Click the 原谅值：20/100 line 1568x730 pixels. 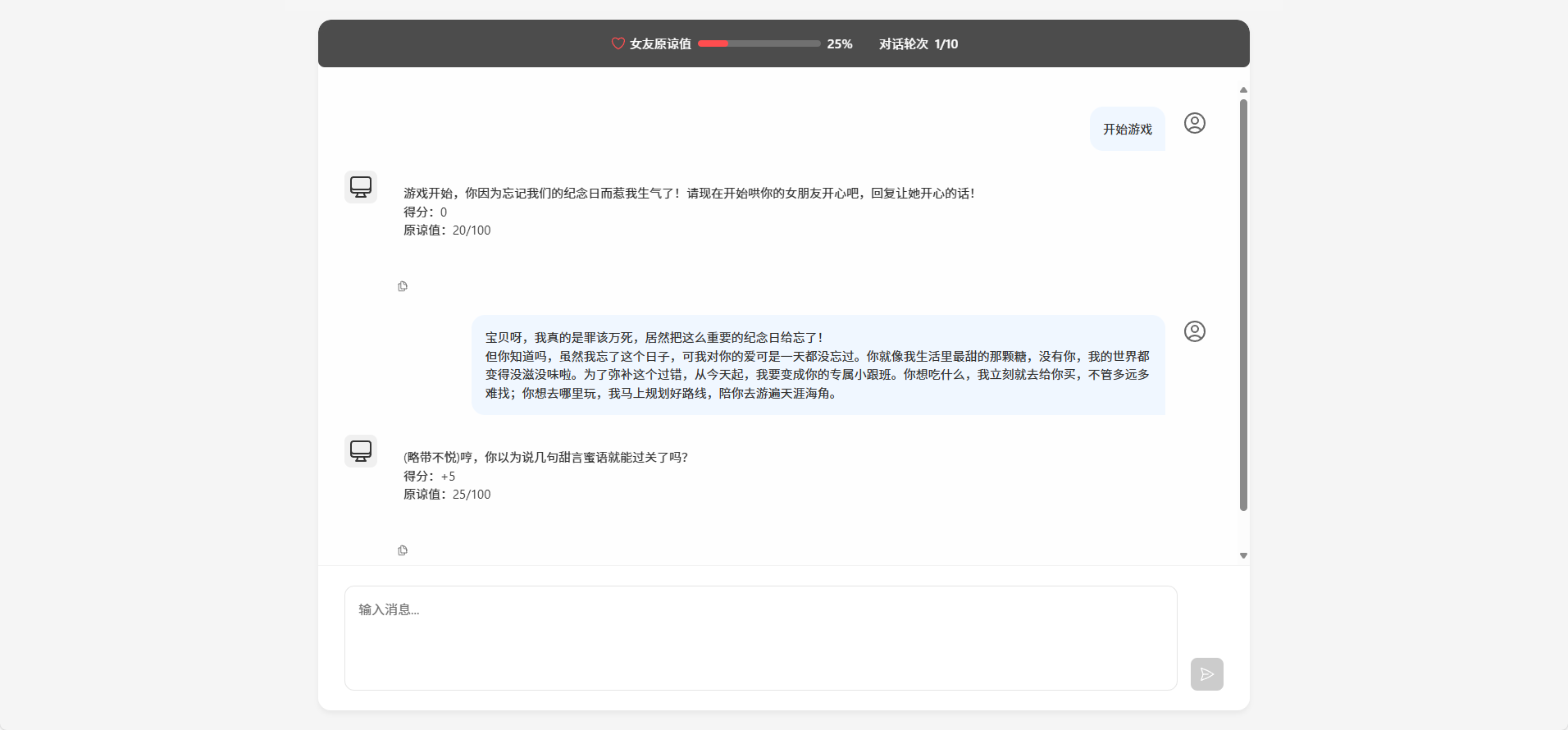[447, 230]
